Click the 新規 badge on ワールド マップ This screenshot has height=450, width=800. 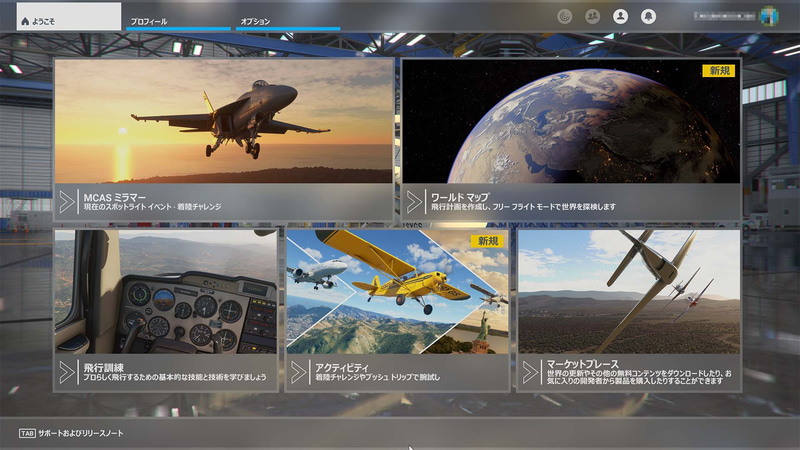point(719,71)
